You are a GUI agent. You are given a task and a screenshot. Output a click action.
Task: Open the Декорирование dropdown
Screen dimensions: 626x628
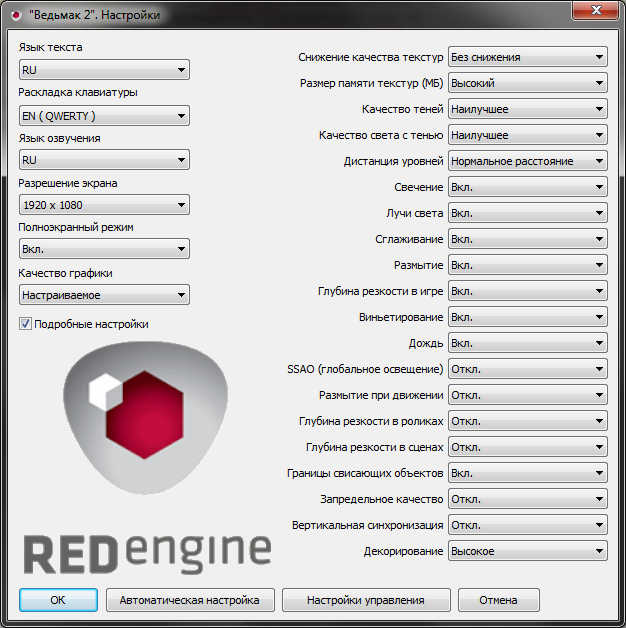tap(527, 551)
